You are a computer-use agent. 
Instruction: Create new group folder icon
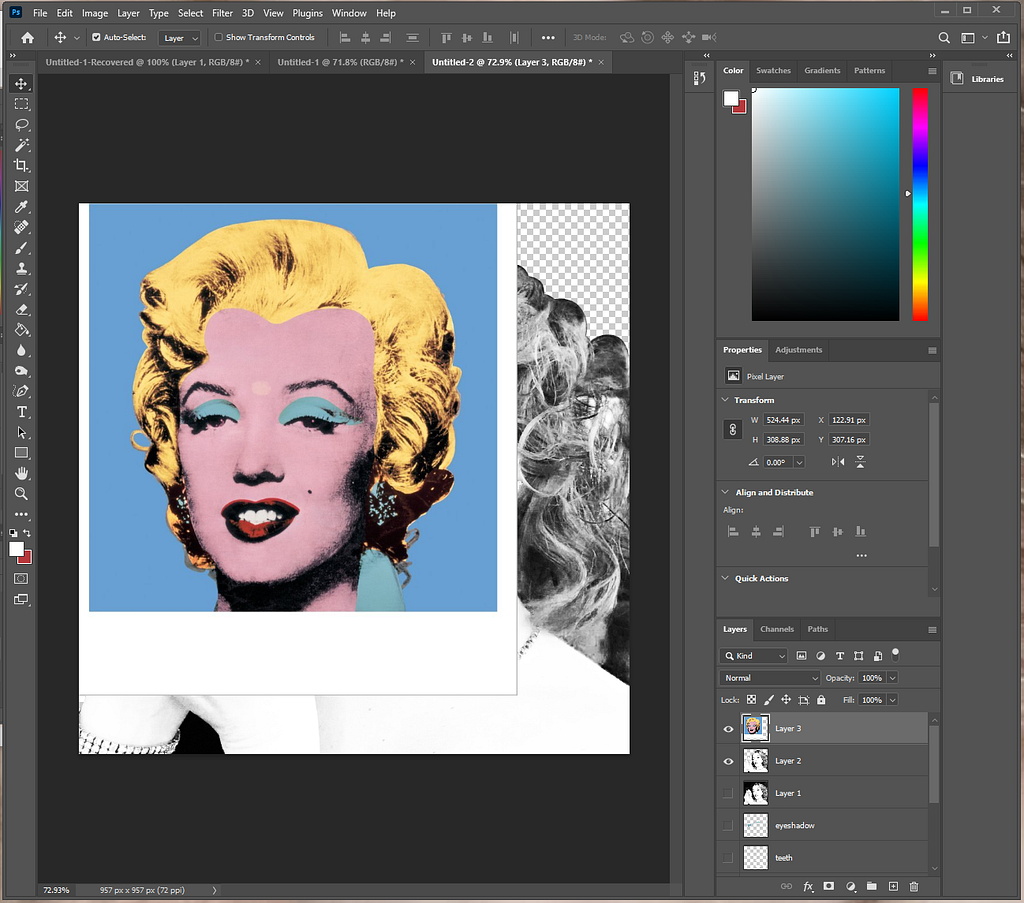[x=872, y=886]
